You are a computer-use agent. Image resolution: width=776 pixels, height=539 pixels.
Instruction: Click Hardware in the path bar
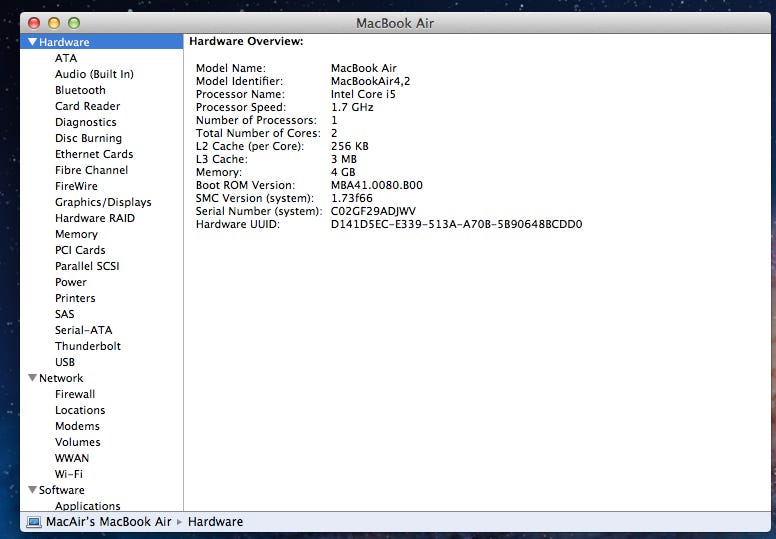(215, 522)
